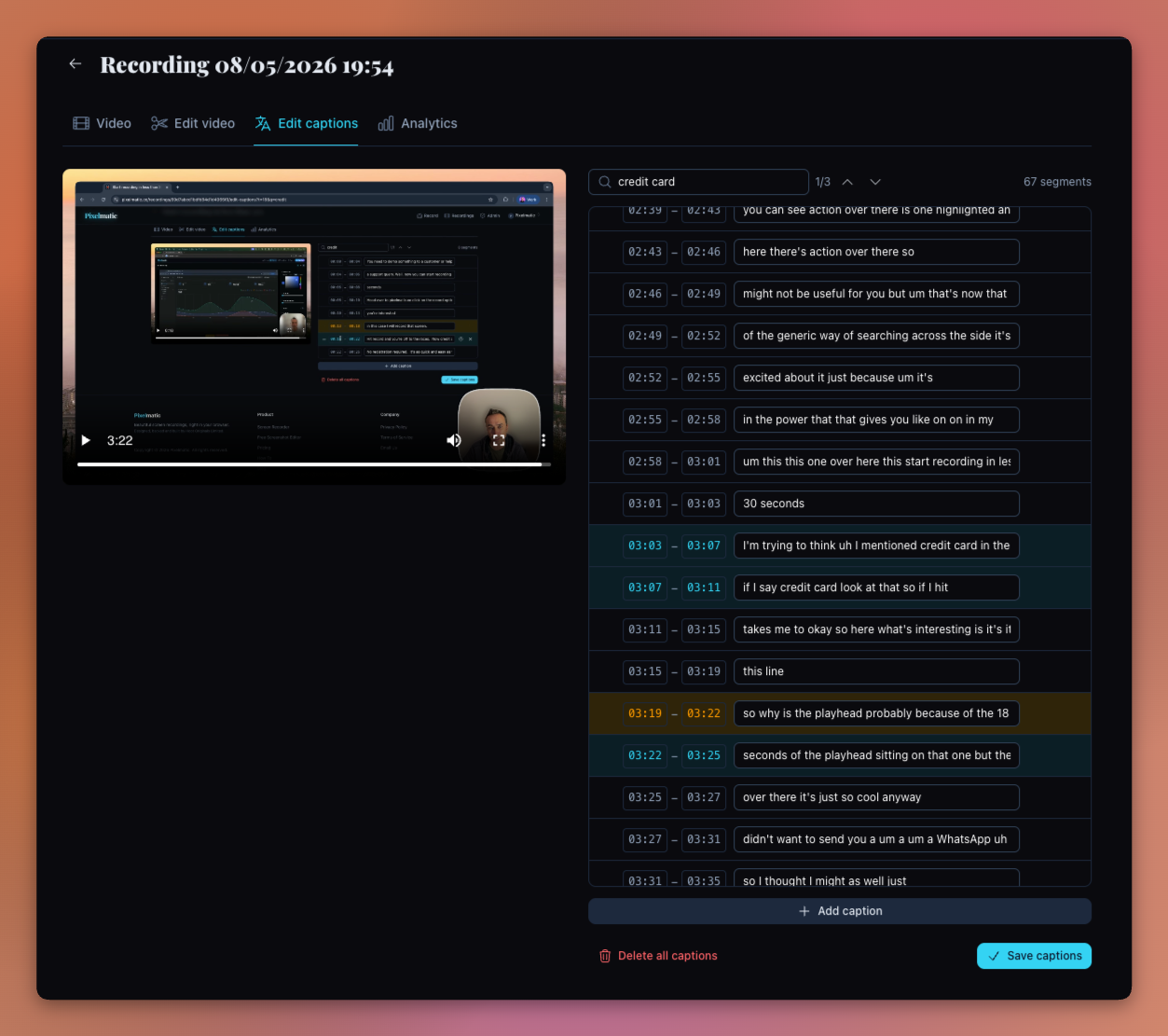
Task: Click the 1/3 search result counter
Action: [x=823, y=182]
